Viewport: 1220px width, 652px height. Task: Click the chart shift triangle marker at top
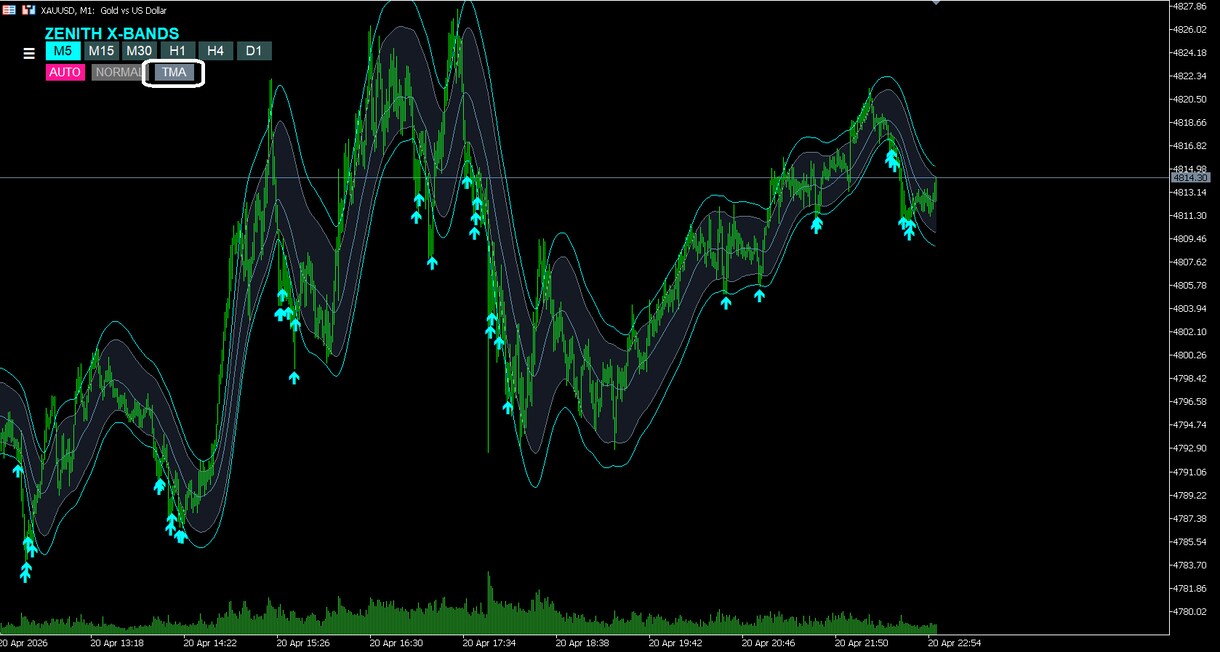(x=936, y=3)
